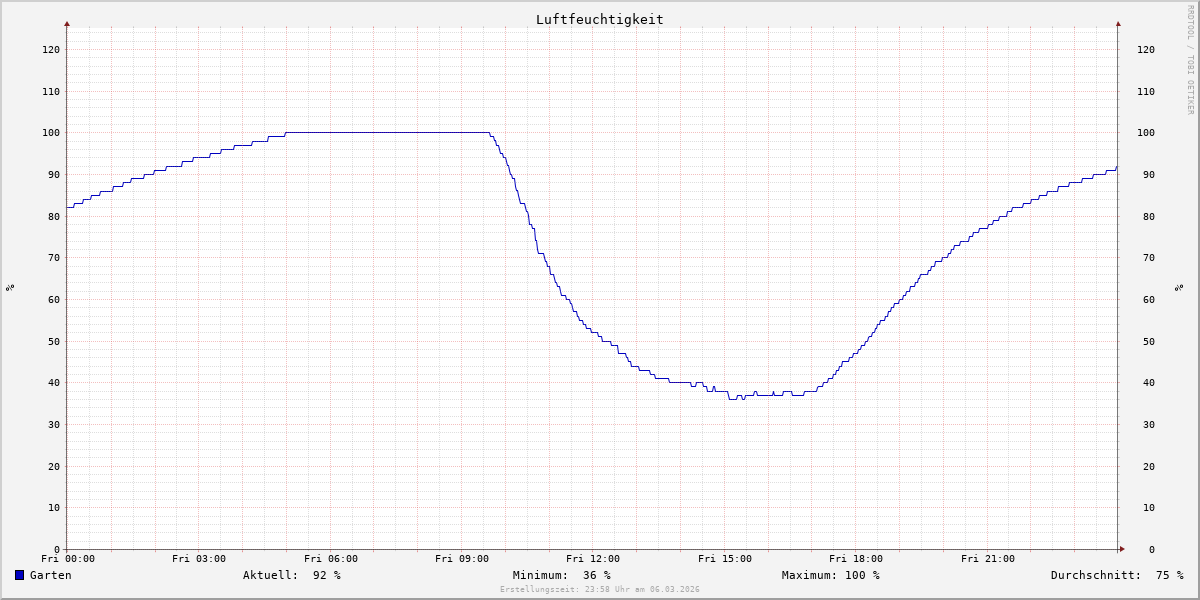This screenshot has width=1200, height=600.
Task: Click the Fri 03:00 time axis label
Action: [199, 559]
